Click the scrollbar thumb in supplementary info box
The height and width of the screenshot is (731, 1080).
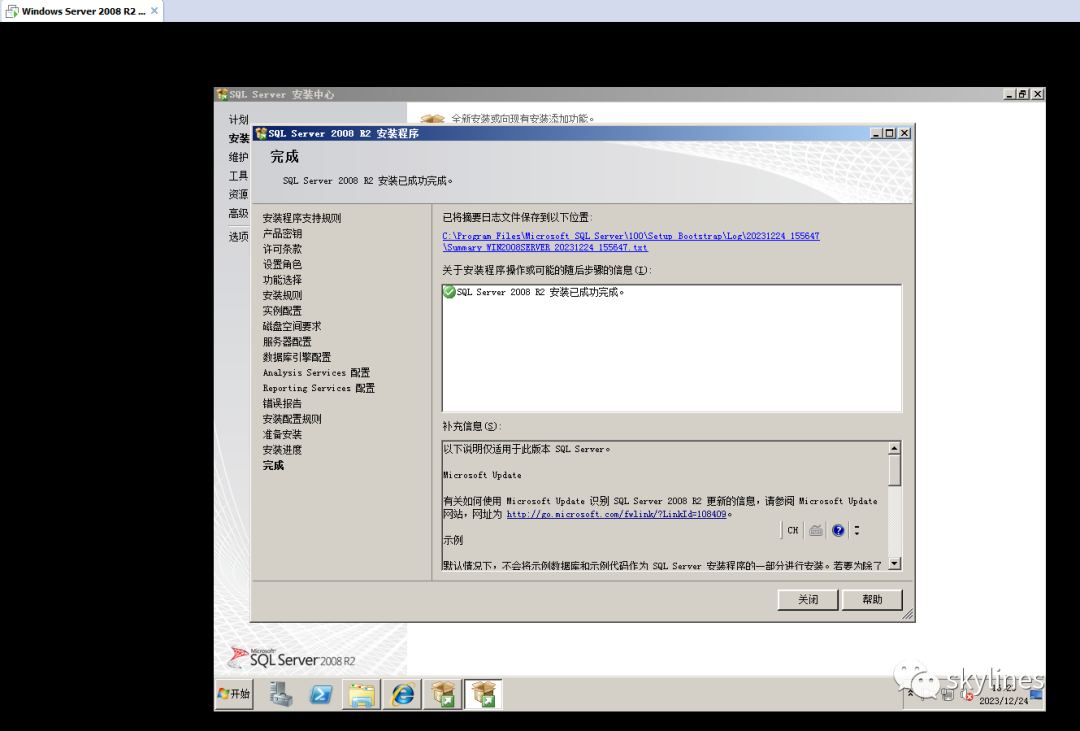894,471
